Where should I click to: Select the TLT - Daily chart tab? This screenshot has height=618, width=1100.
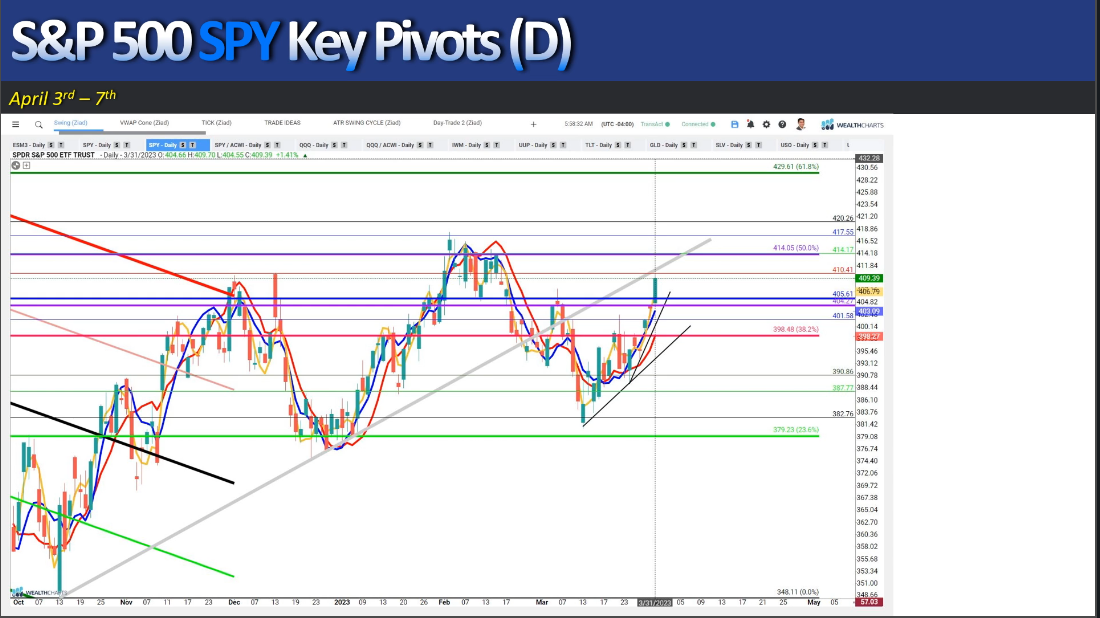pyautogui.click(x=599, y=145)
